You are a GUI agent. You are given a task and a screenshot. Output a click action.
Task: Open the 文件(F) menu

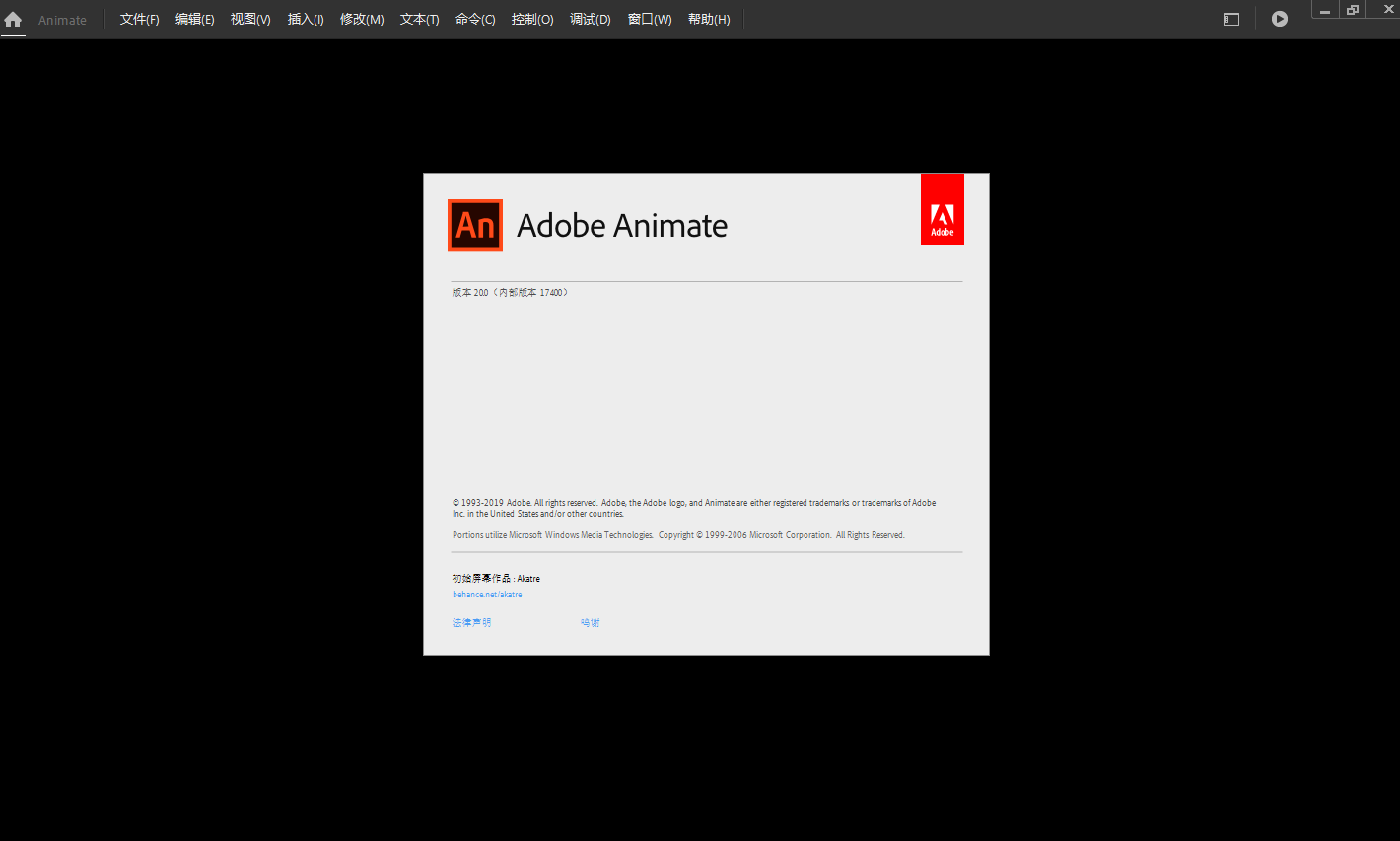138,18
